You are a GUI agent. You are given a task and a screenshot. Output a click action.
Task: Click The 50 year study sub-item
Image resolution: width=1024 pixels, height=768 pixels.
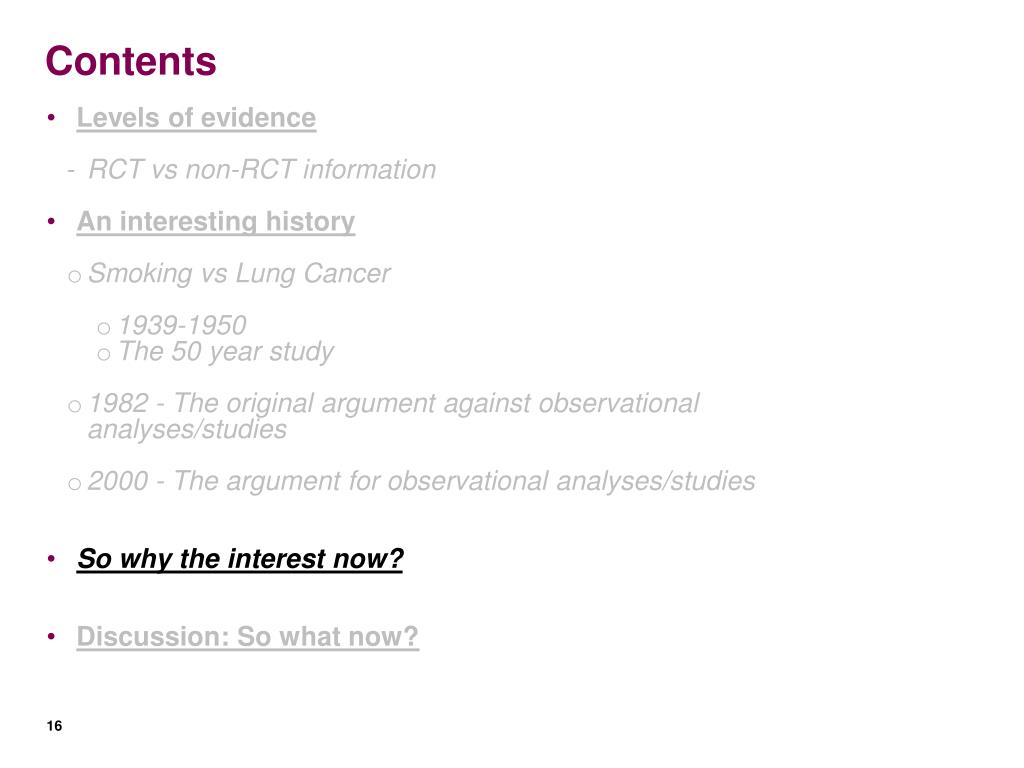pos(226,352)
